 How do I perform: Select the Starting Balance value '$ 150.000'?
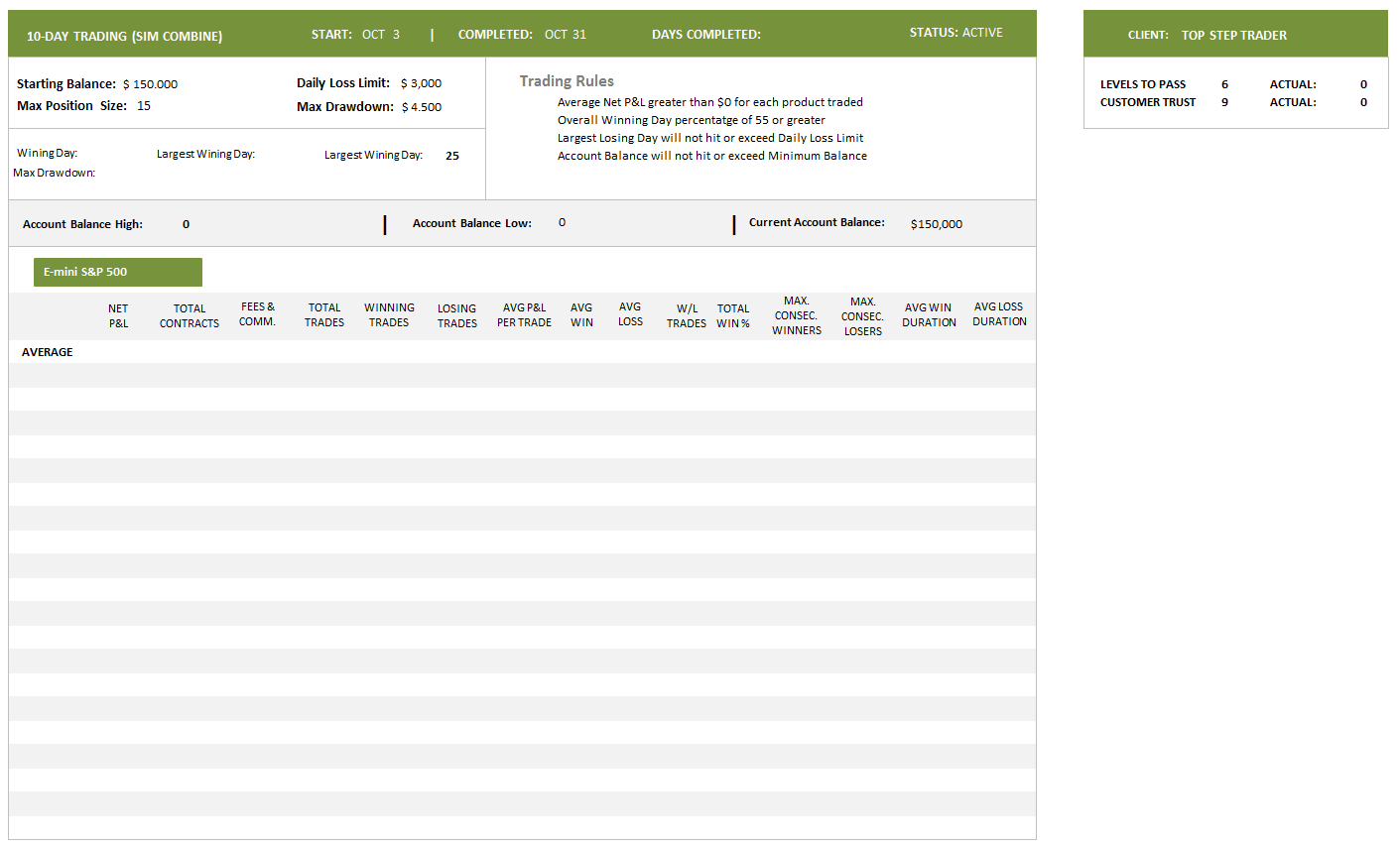151,84
